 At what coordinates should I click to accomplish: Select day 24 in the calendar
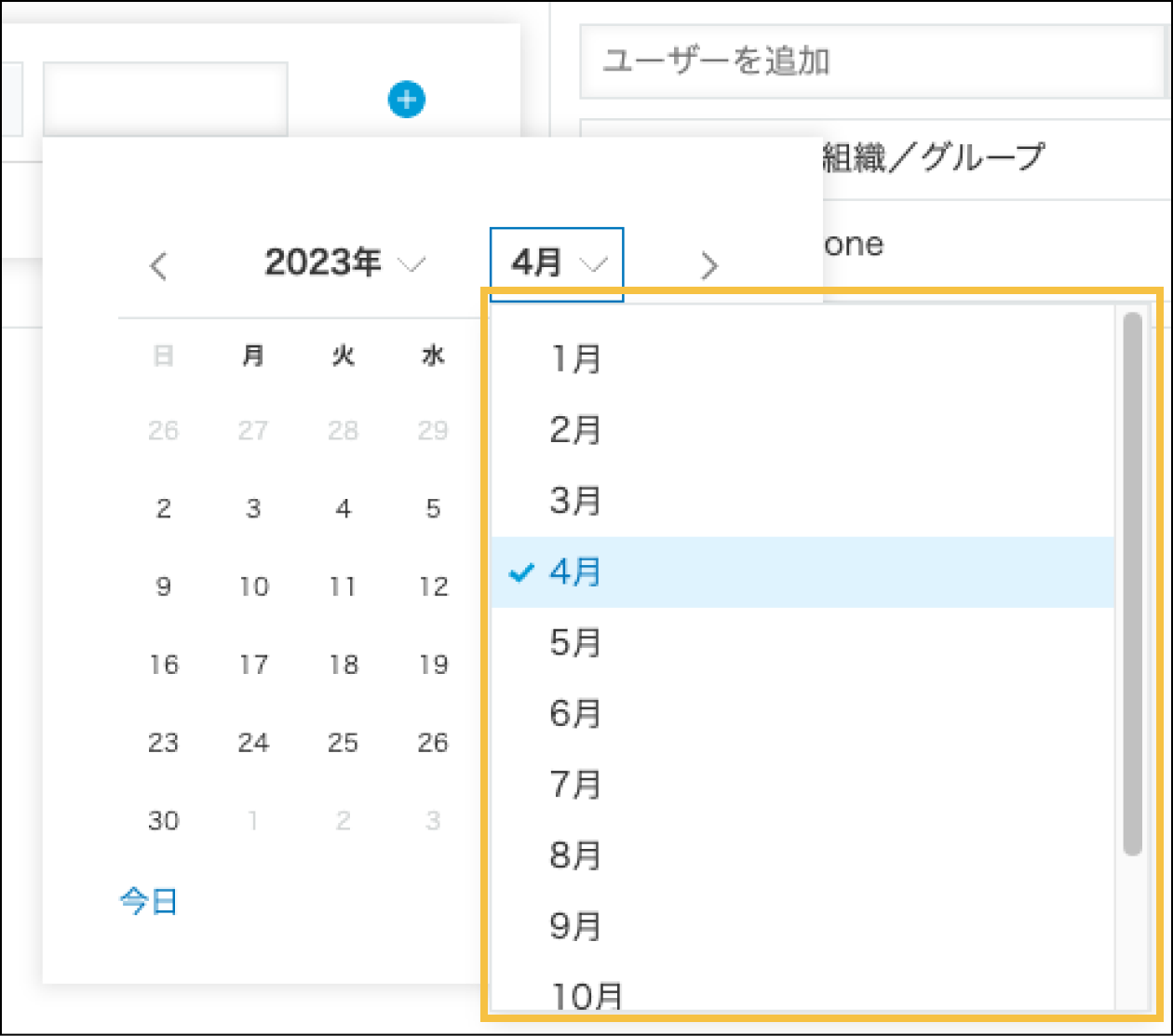(x=253, y=743)
